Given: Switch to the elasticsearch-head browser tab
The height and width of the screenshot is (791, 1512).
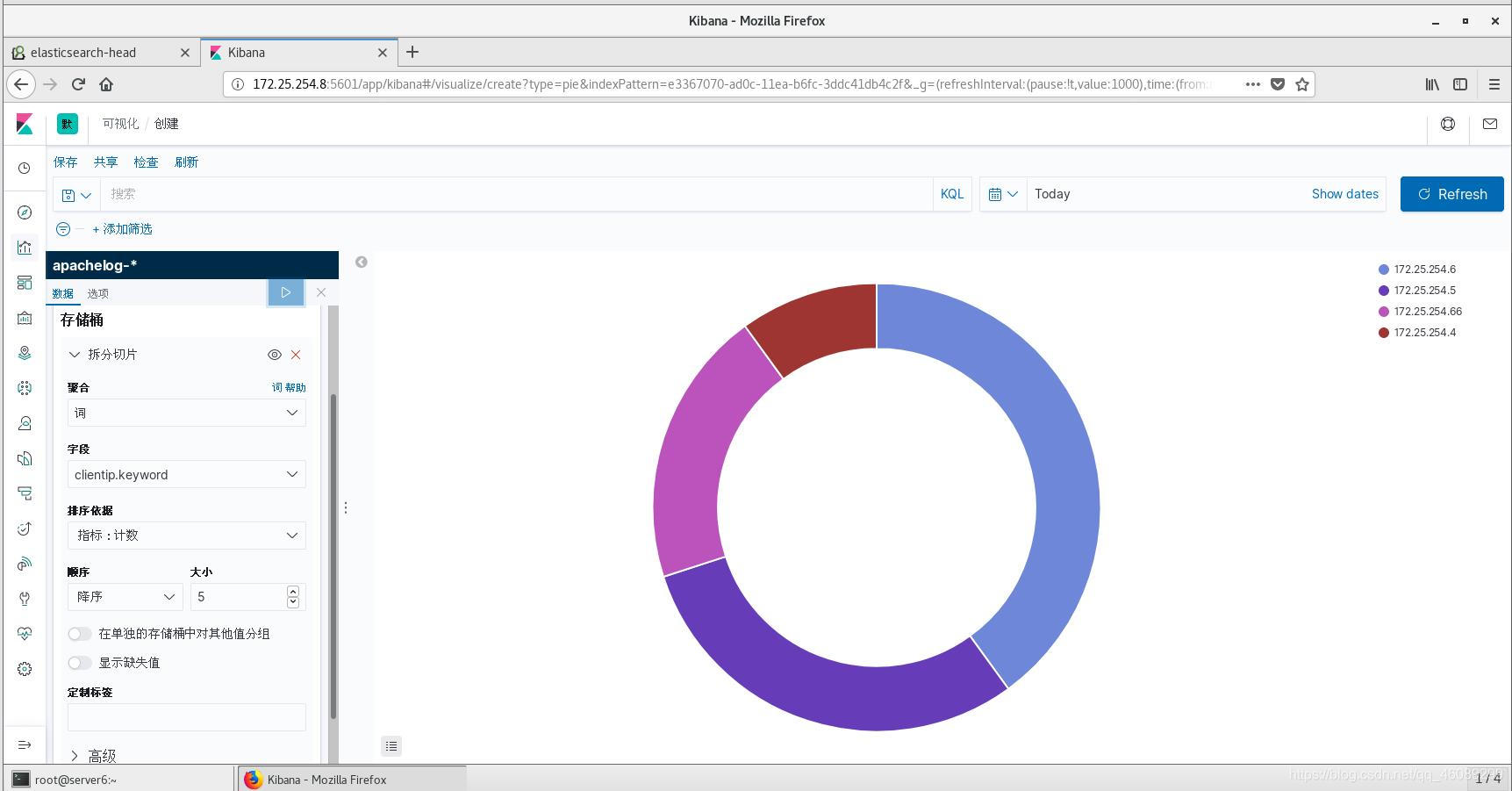Looking at the screenshot, I should click(102, 53).
